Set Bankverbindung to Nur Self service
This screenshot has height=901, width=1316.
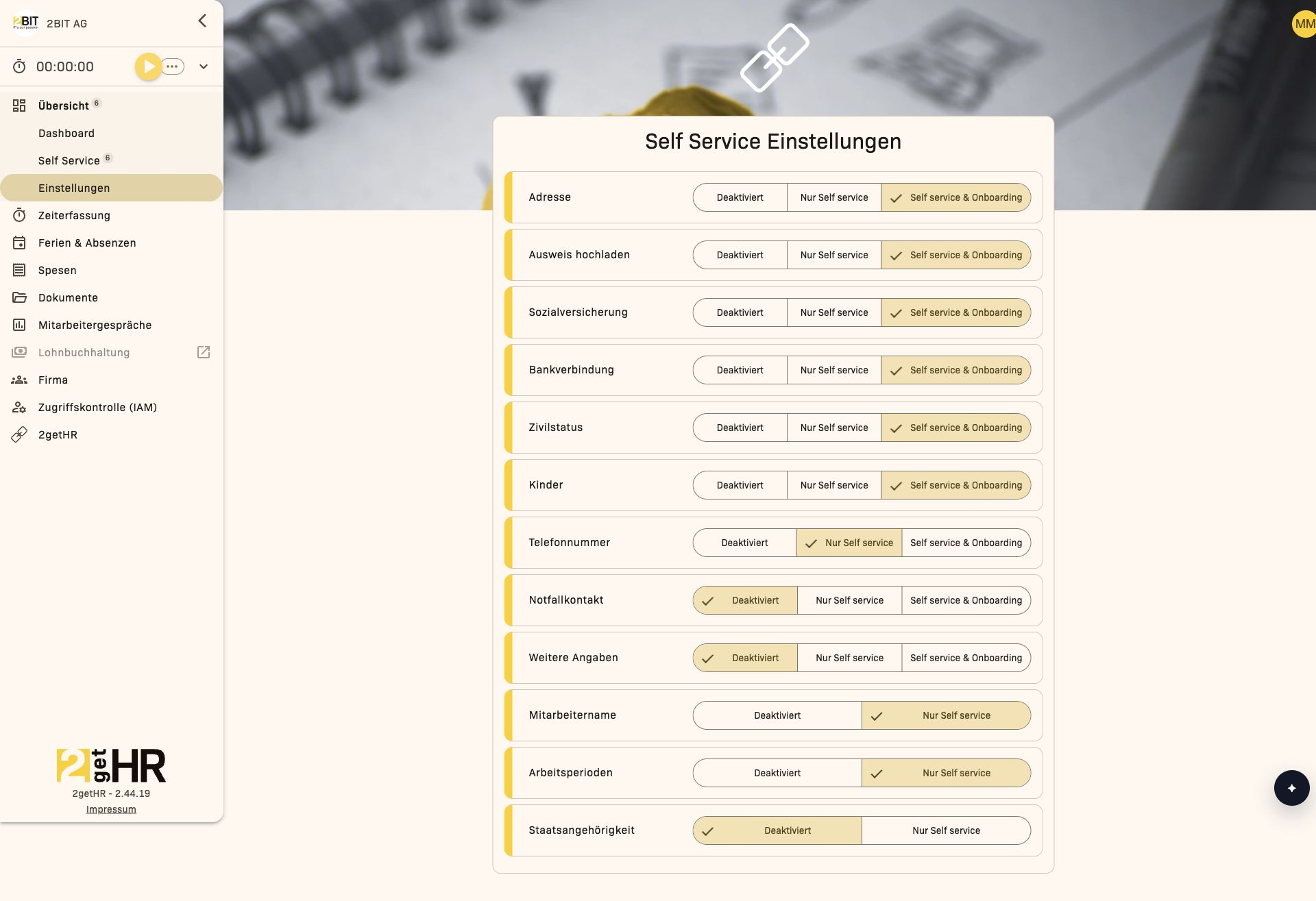pos(834,370)
